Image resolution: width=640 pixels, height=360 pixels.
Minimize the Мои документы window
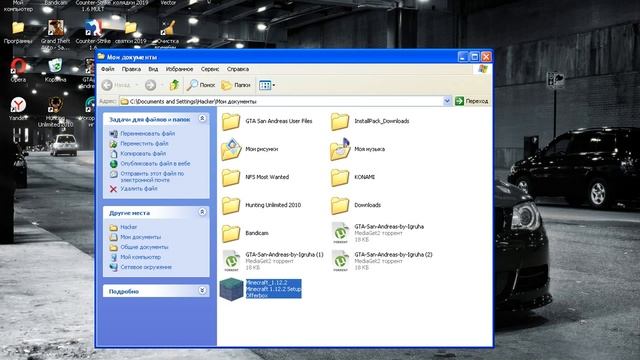(x=462, y=57)
